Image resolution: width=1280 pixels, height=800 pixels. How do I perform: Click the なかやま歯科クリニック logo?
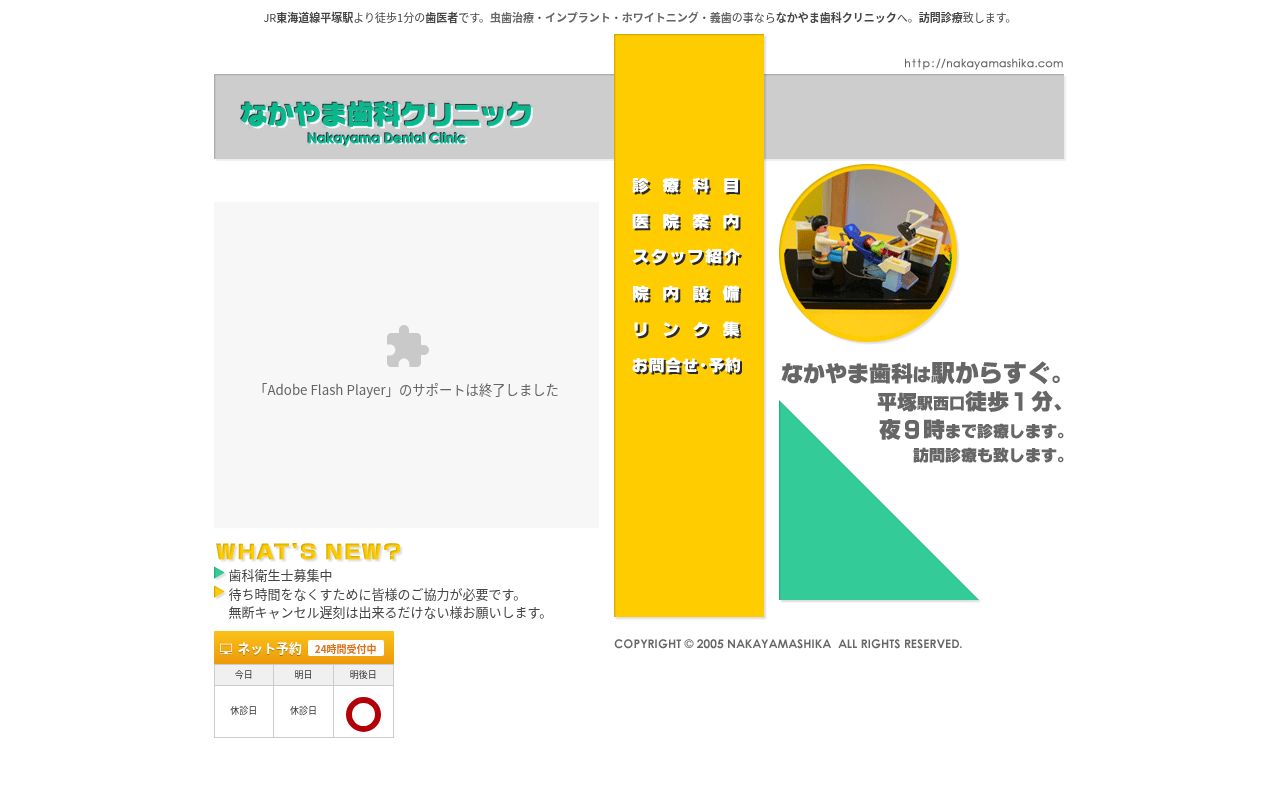[x=386, y=122]
